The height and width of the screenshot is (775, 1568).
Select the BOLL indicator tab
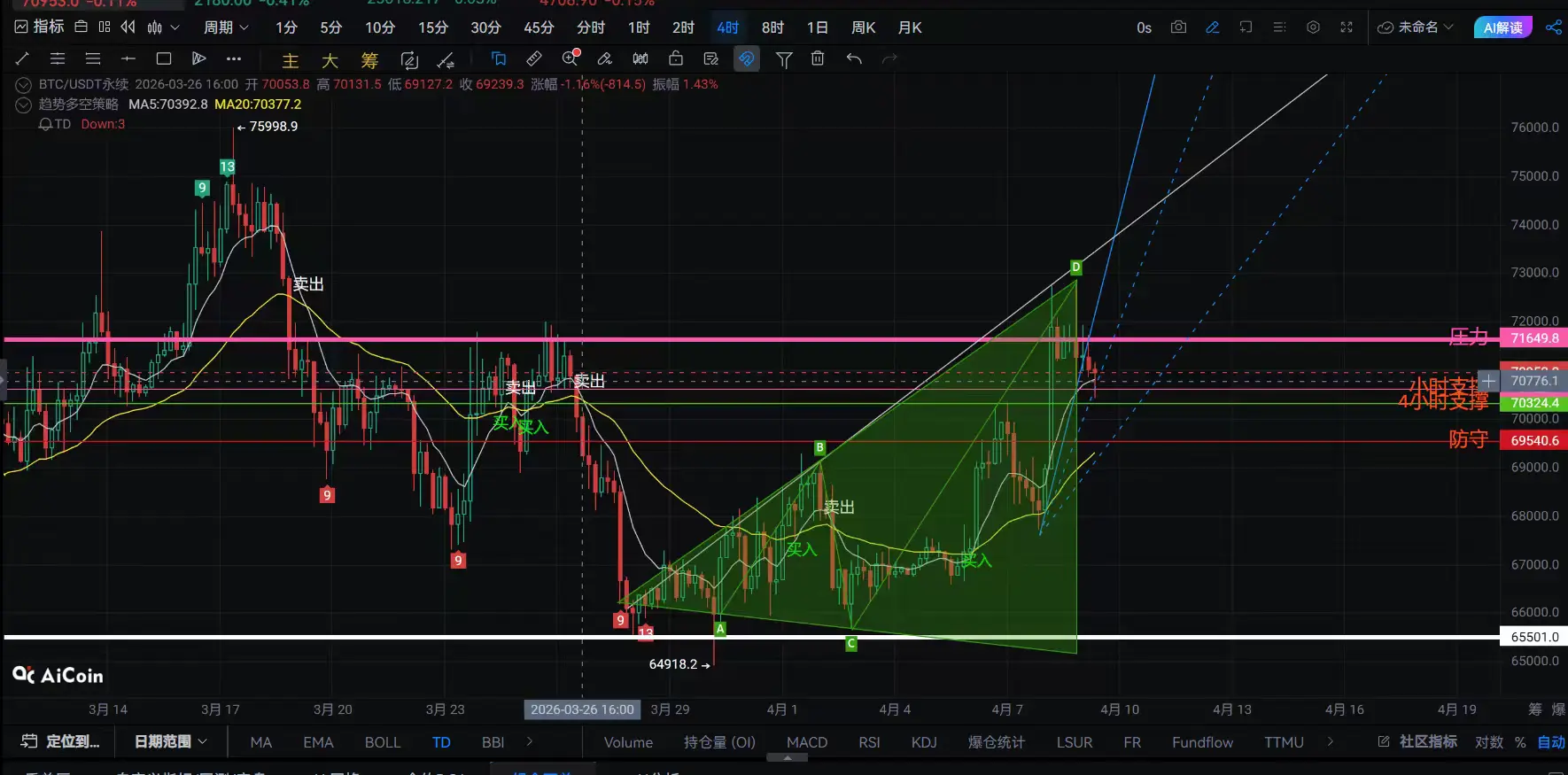pos(383,742)
